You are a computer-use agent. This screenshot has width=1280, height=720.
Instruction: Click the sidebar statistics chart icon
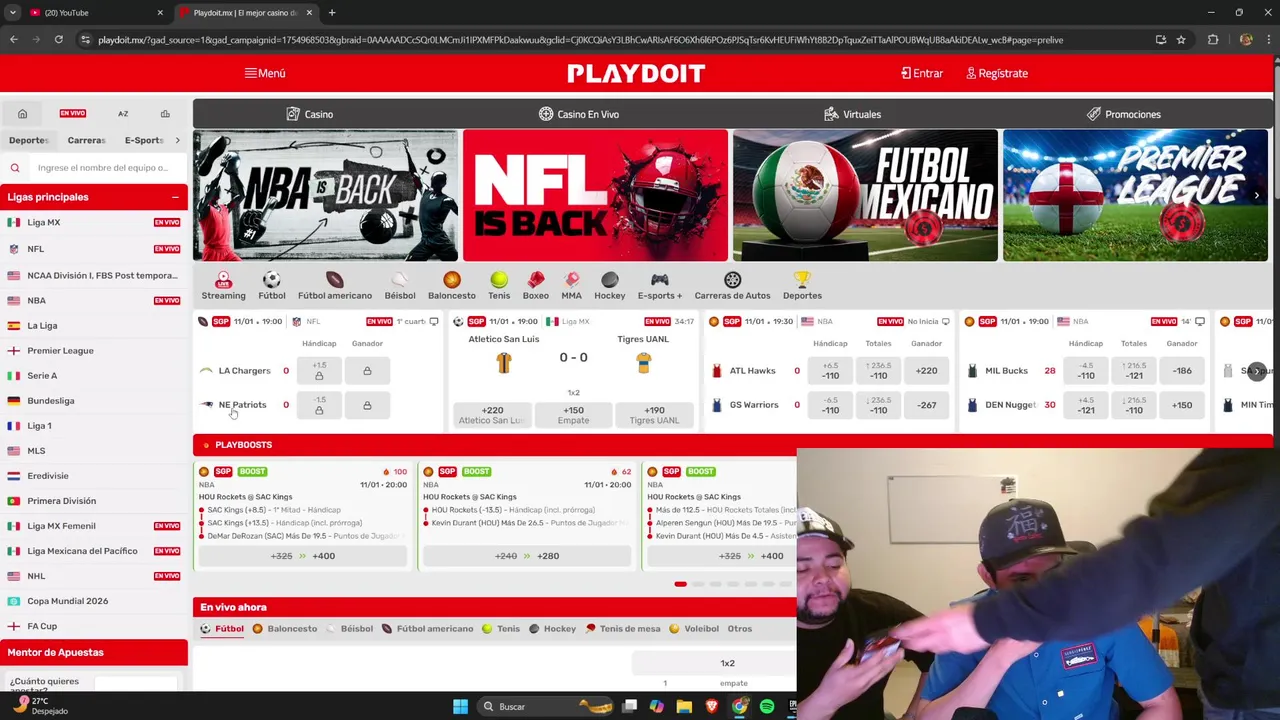click(165, 114)
